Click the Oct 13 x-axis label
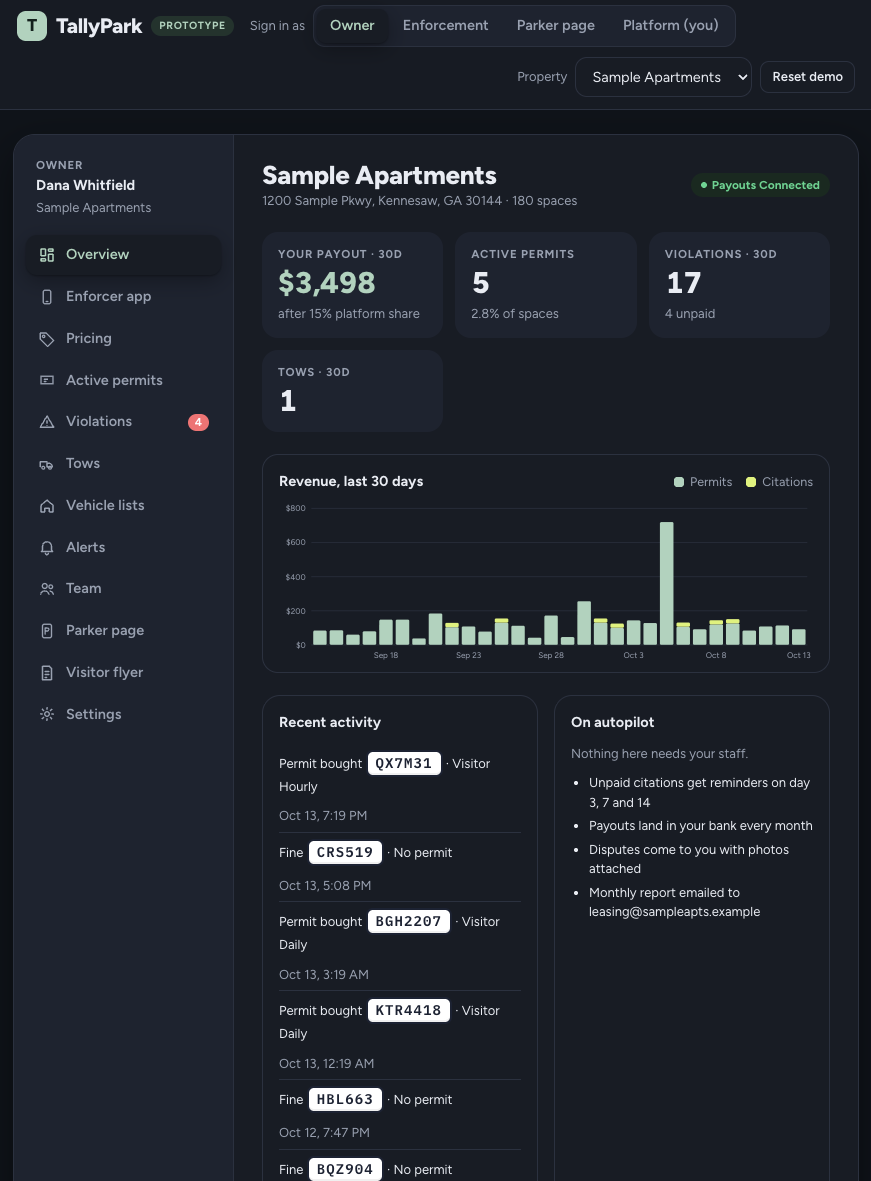Viewport: 871px width, 1181px height. point(799,655)
